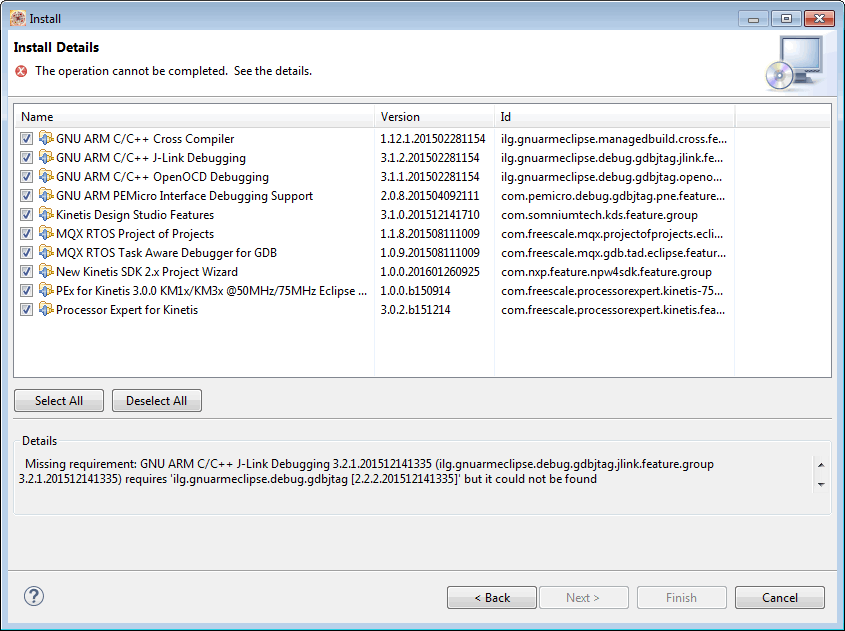Click feature icon beside GNU ARM C/C++ Cross Compiler
This screenshot has width=845, height=631.
coord(46,138)
